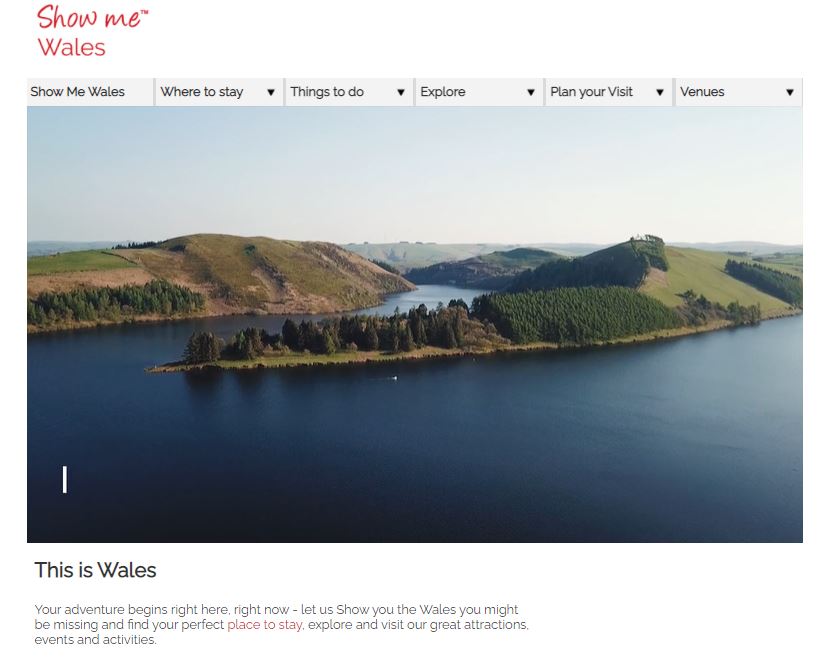This screenshot has height=659, width=822.
Task: Expand the Plan your Visit dropdown arrow
Action: [x=660, y=92]
